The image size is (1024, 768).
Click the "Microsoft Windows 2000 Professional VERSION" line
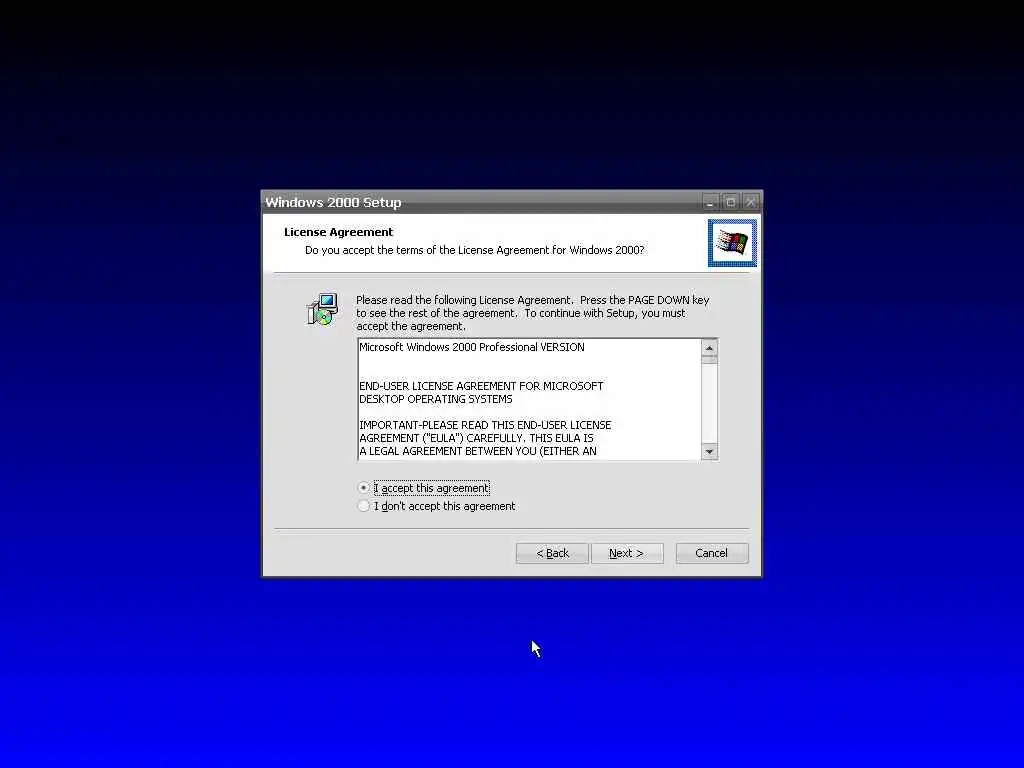(472, 347)
